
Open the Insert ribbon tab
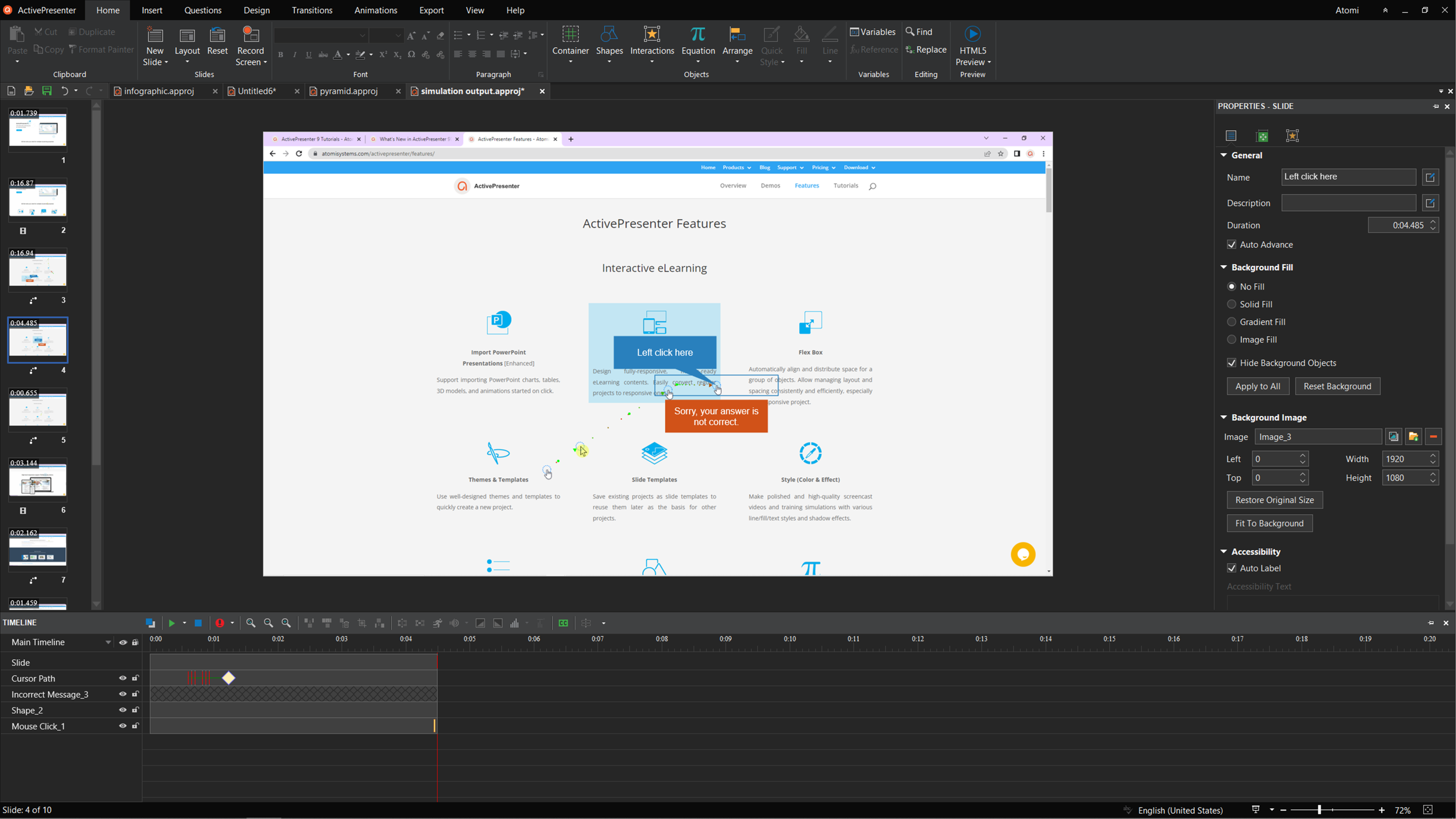[151, 10]
